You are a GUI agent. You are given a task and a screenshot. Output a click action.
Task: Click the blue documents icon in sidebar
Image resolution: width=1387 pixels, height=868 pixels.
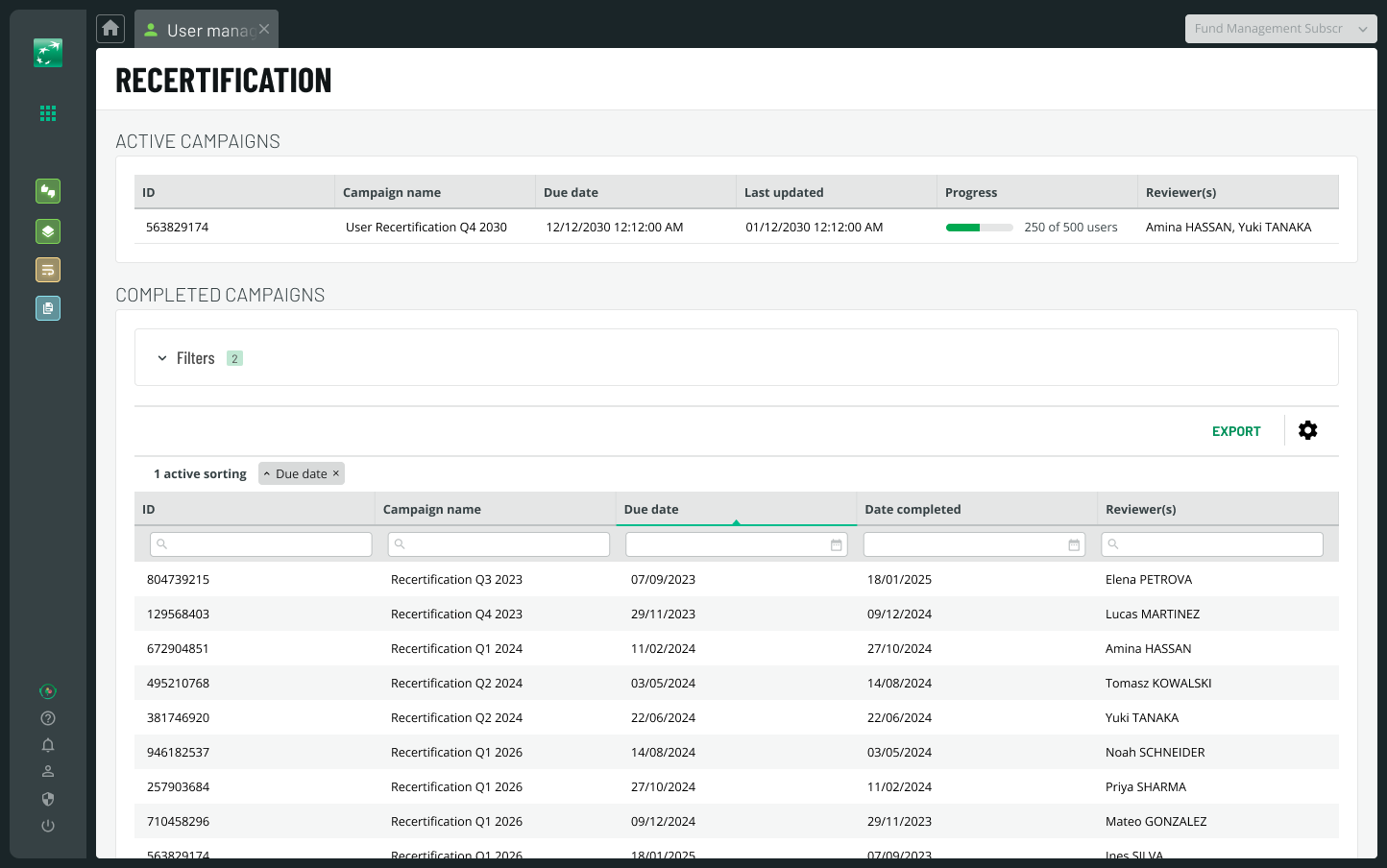tap(48, 308)
